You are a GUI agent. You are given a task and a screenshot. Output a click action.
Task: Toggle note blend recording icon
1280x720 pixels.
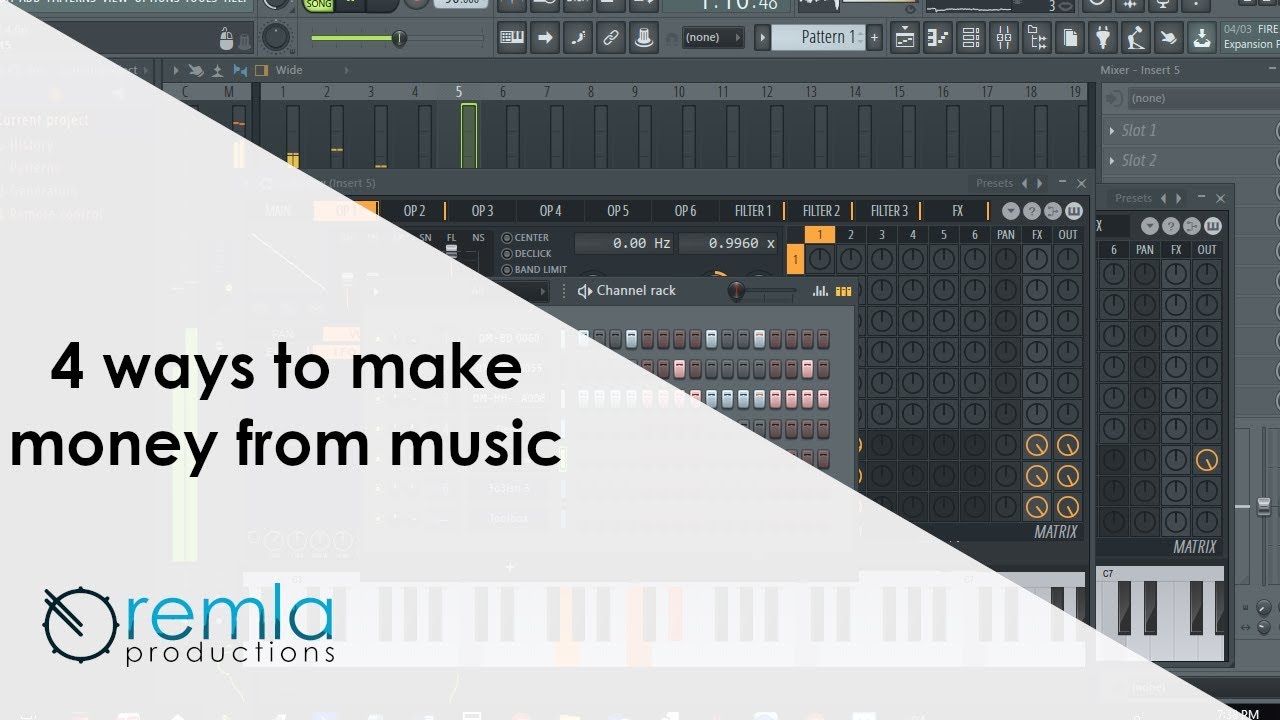tap(578, 38)
